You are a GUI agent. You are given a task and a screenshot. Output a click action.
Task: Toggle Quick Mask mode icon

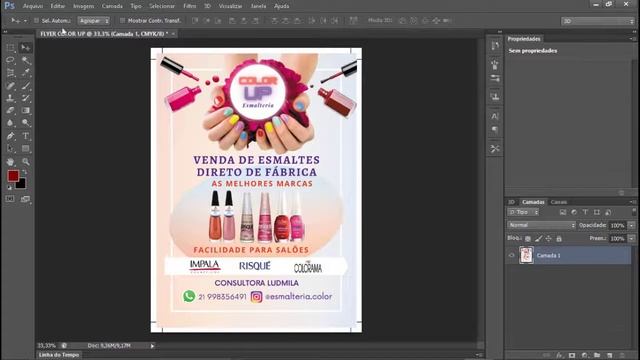[x=10, y=199]
